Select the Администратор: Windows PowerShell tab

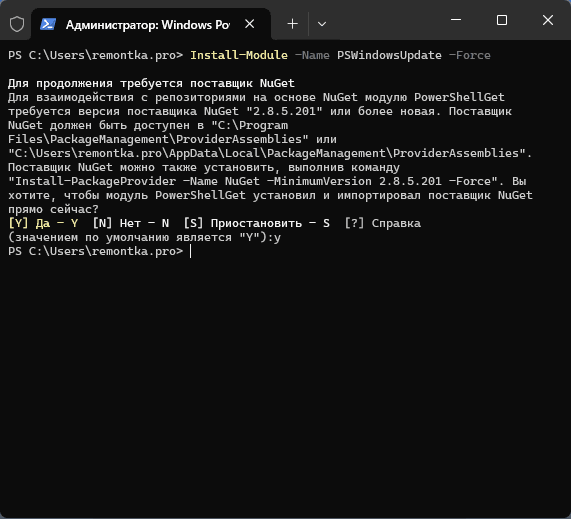tap(151, 24)
